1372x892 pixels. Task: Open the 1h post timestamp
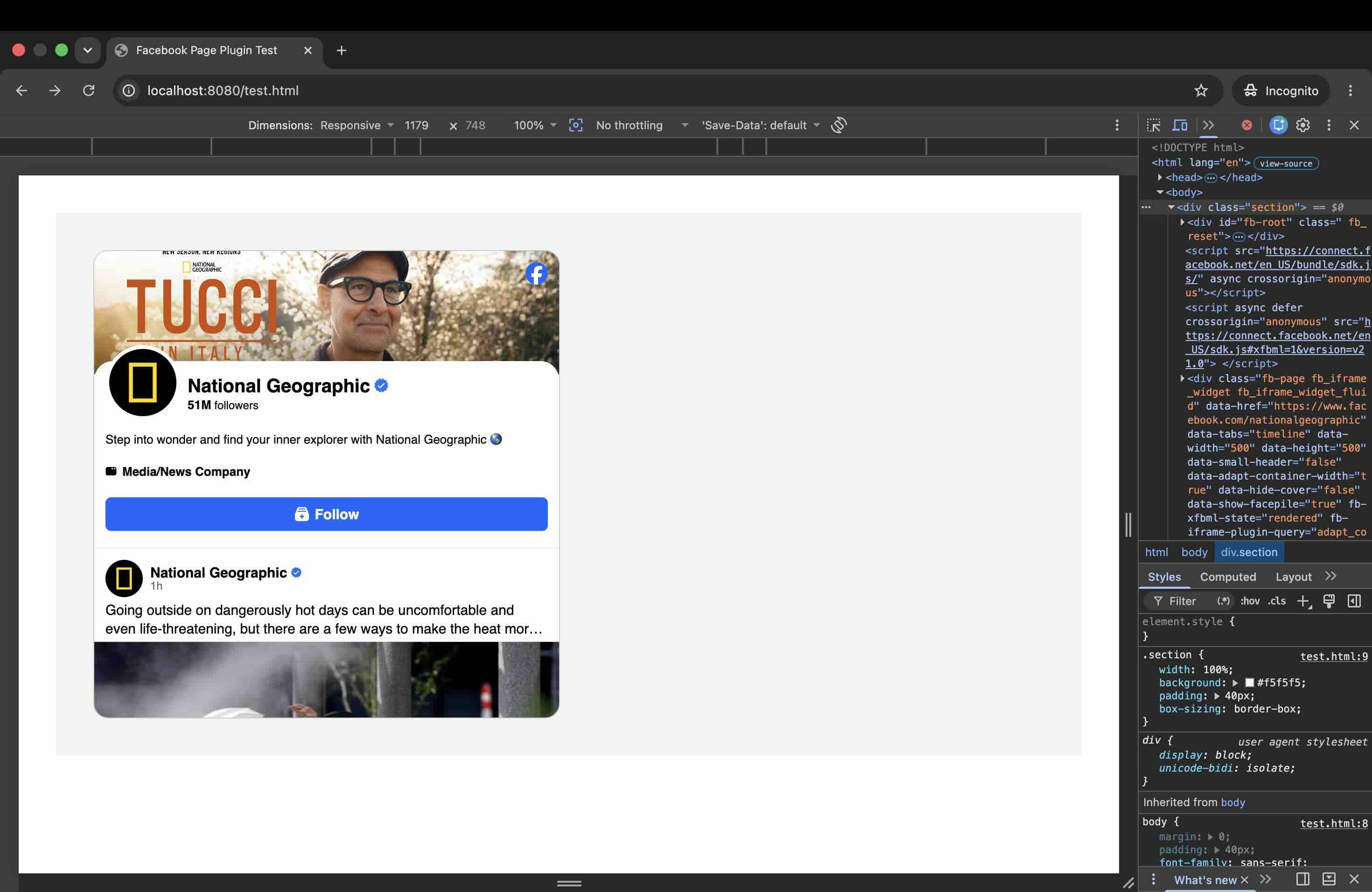tap(156, 585)
